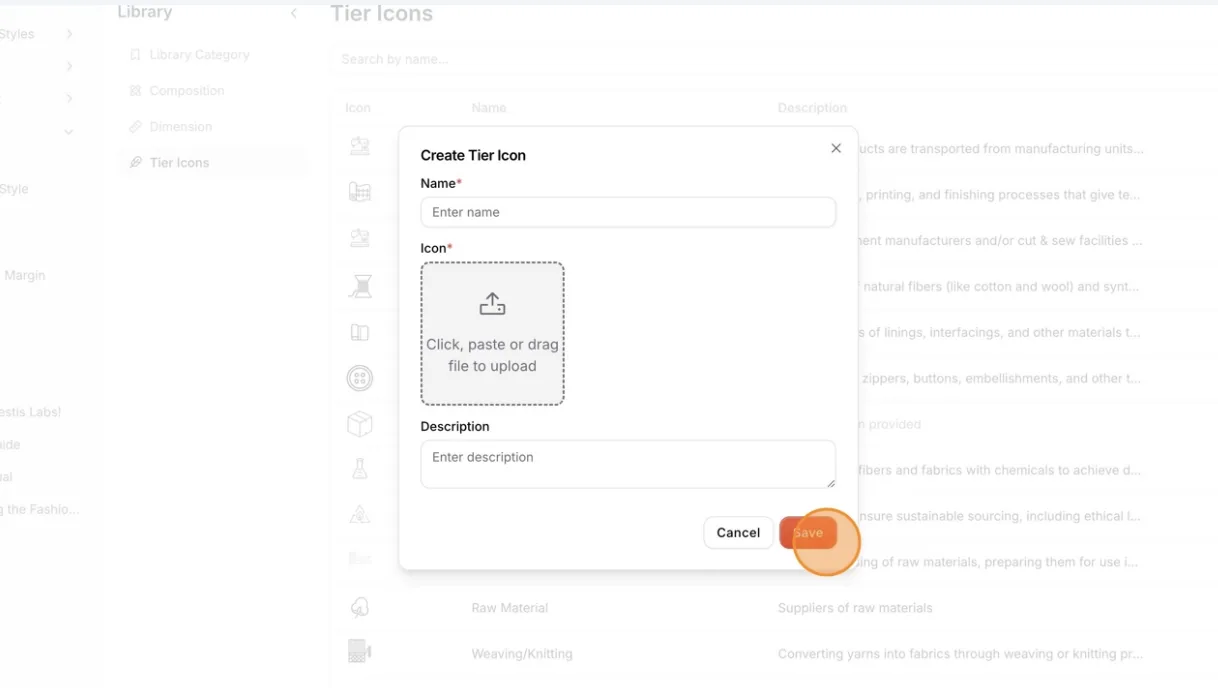Click the box icon in the 'provided' description row
The height and width of the screenshot is (688, 1218).
pos(360,424)
